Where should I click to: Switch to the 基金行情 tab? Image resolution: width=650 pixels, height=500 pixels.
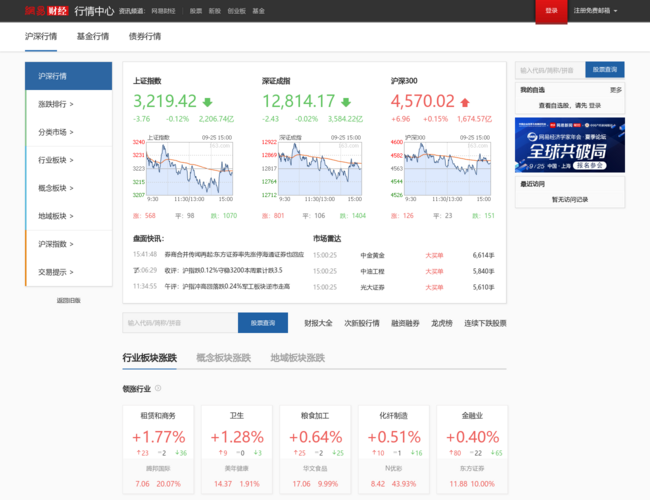coord(93,36)
